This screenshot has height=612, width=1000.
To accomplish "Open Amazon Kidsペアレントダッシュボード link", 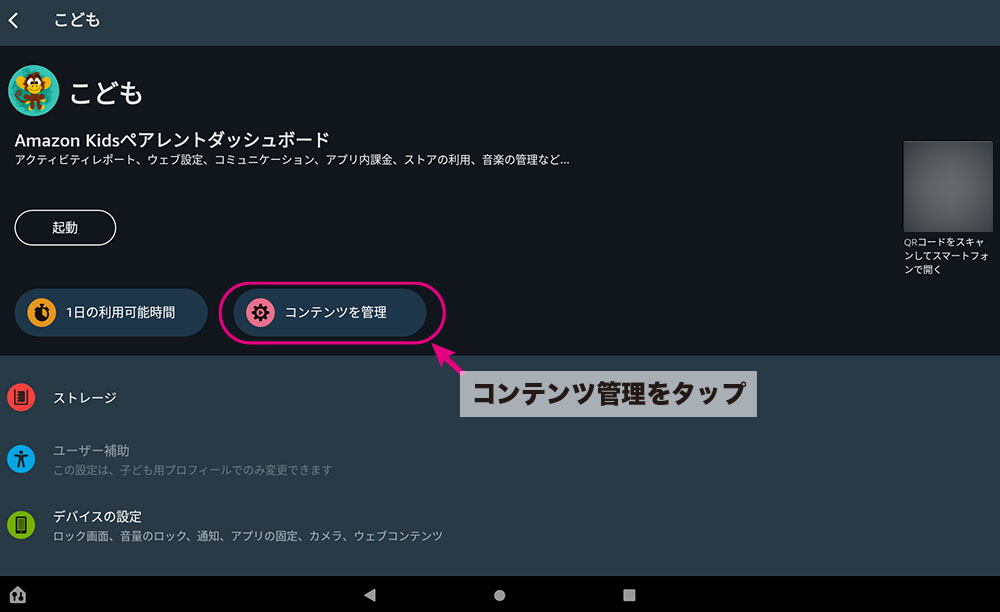I will [x=172, y=140].
